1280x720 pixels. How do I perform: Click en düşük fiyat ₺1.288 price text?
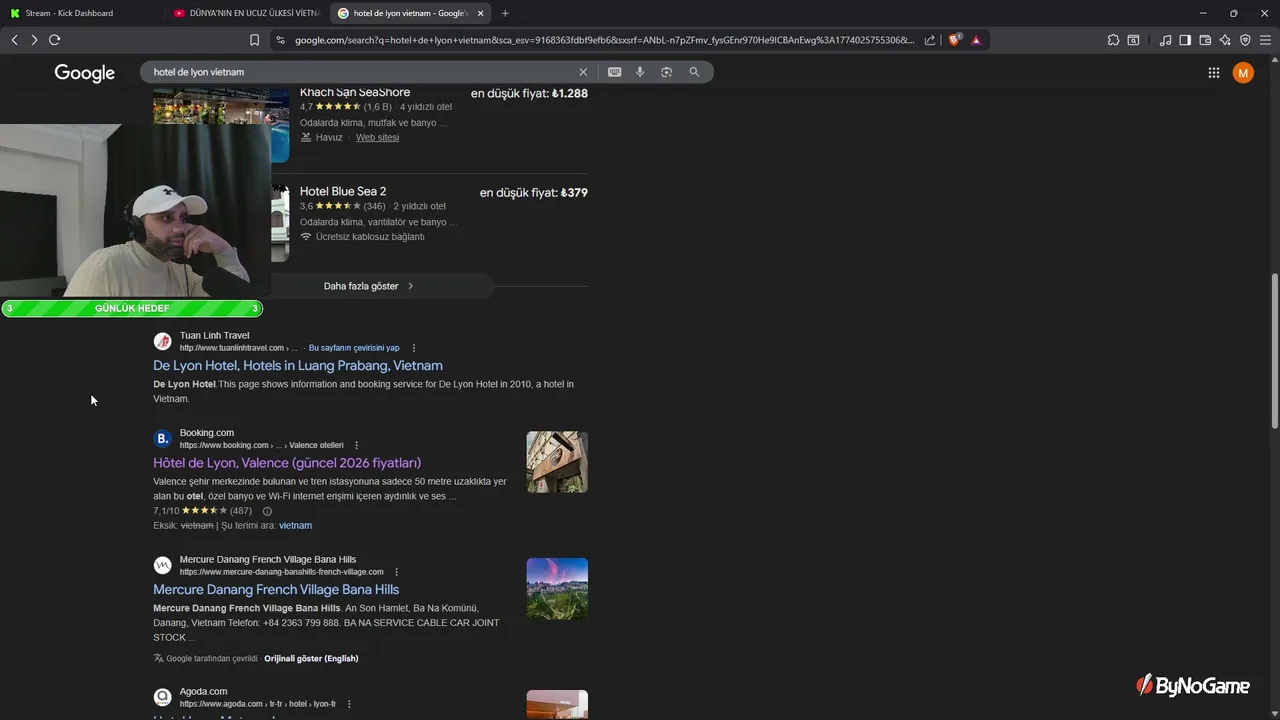click(x=530, y=94)
